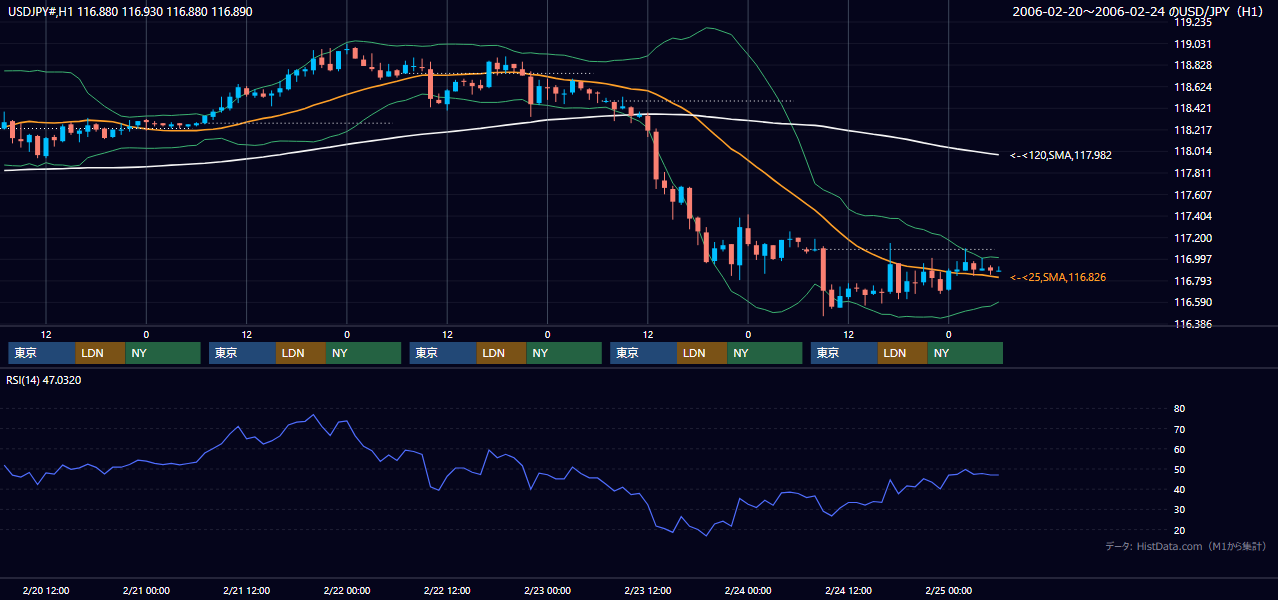Click price axis label 116.997

[1193, 259]
